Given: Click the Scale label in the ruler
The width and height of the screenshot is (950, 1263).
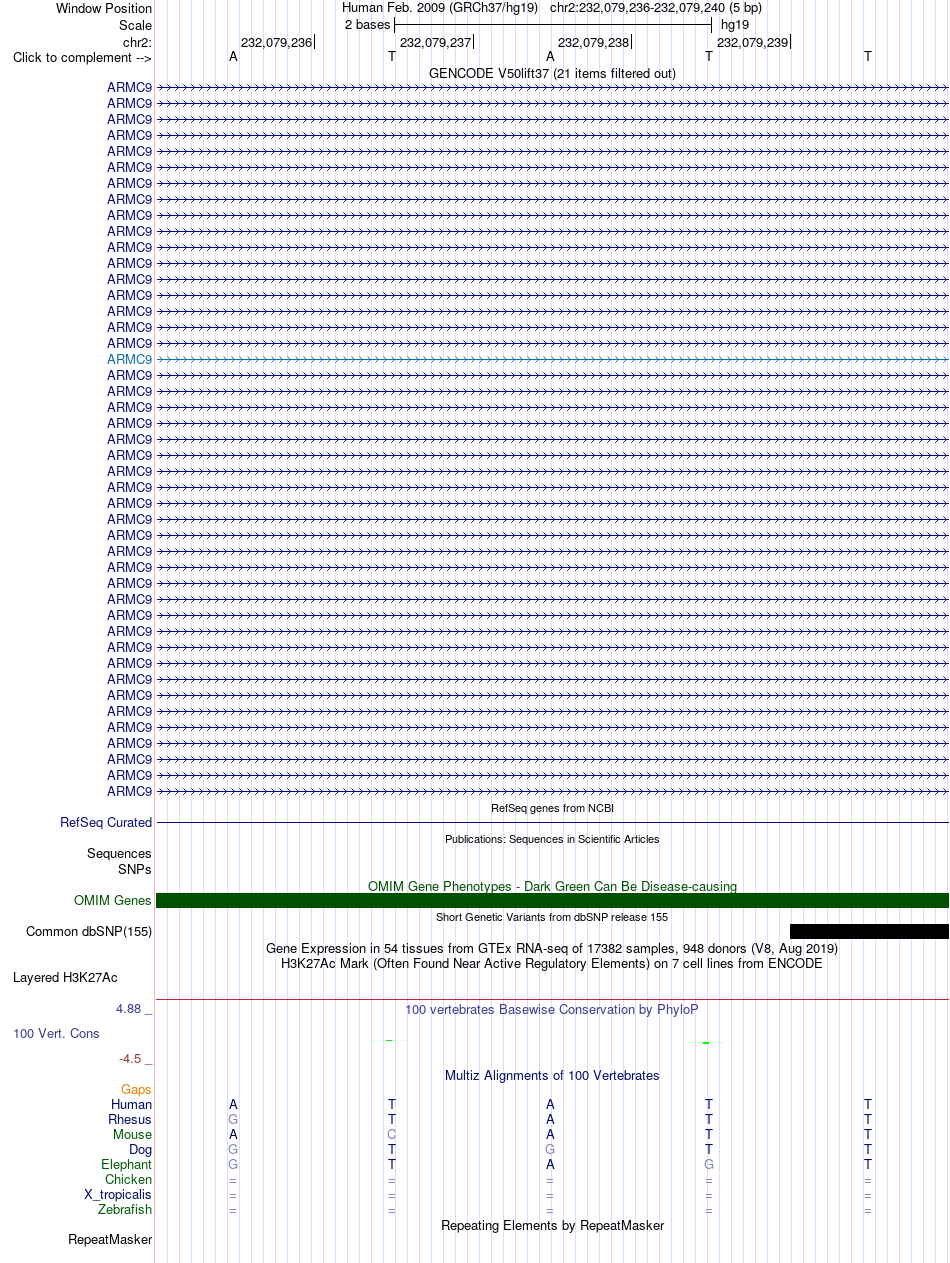Looking at the screenshot, I should point(135,25).
